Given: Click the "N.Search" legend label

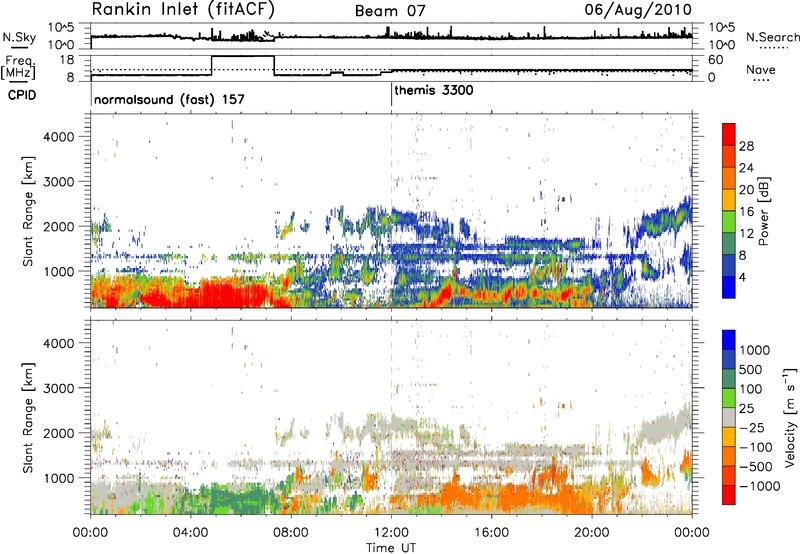Looking at the screenshot, I should click(772, 37).
